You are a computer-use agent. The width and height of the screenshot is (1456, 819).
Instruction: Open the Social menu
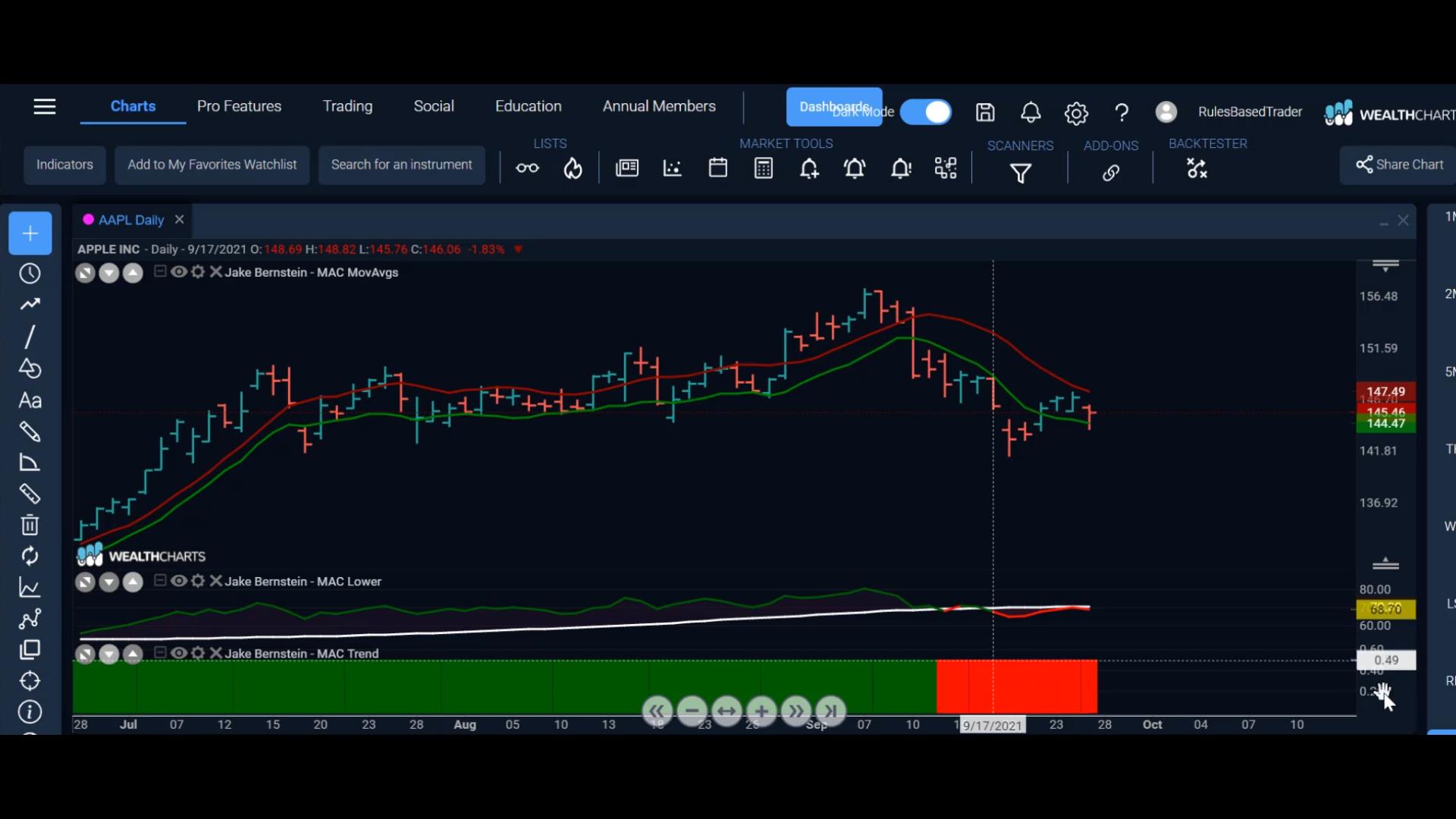434,106
